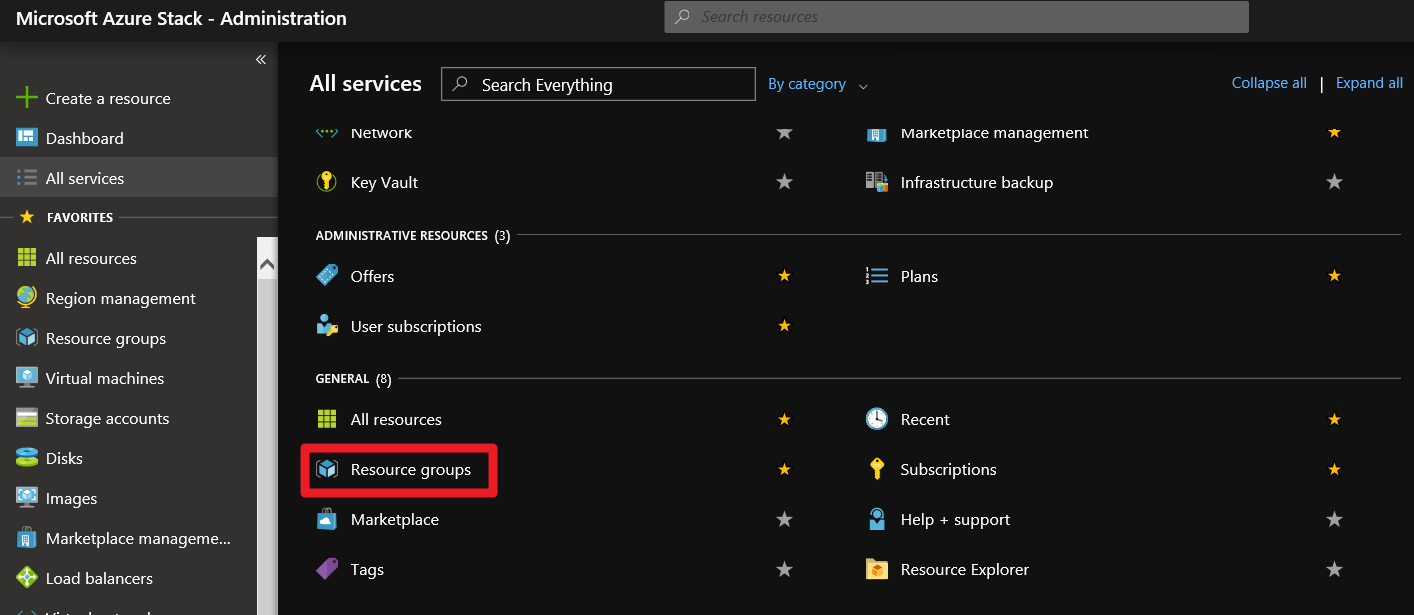Collapse the left sidebar with double chevron
The width and height of the screenshot is (1414, 615).
pos(260,59)
